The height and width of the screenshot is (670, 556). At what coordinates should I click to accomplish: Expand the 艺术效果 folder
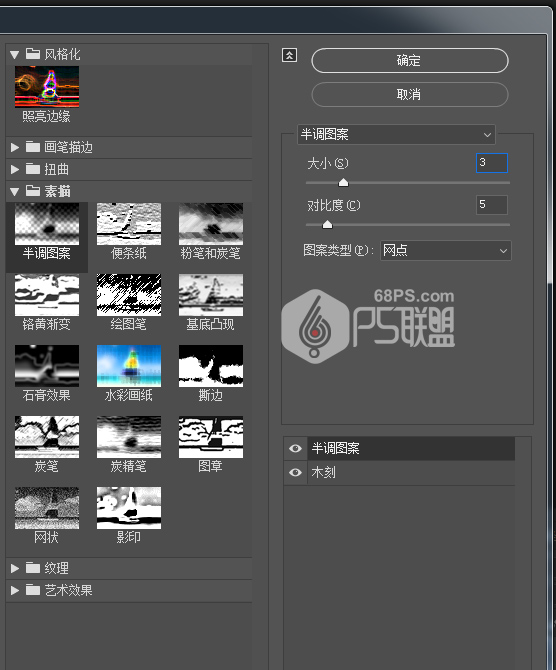click(x=15, y=590)
